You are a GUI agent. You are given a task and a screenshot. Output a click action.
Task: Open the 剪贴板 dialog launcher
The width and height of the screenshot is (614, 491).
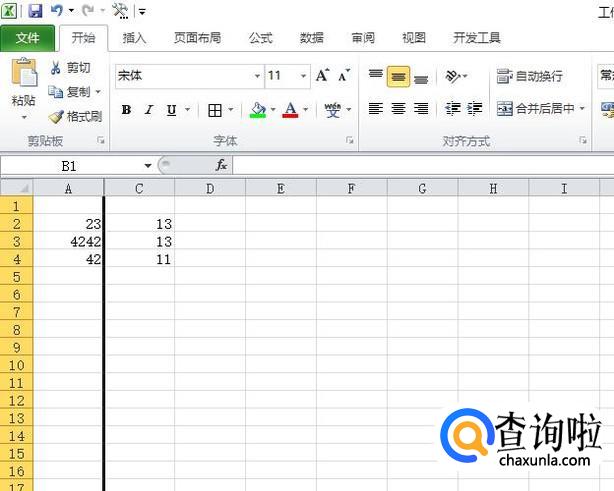(x=101, y=140)
